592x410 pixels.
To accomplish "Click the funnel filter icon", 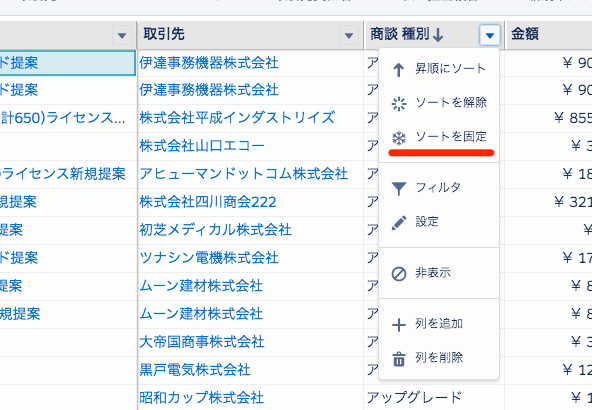I will pyautogui.click(x=399, y=188).
